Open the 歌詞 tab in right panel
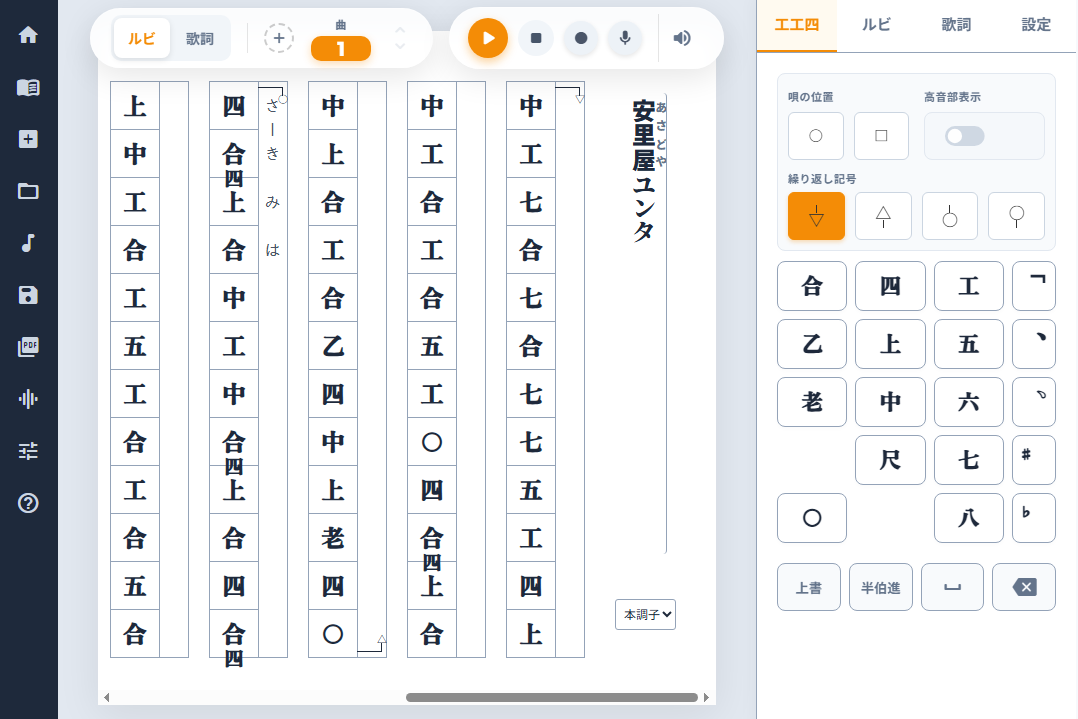 tap(956, 25)
